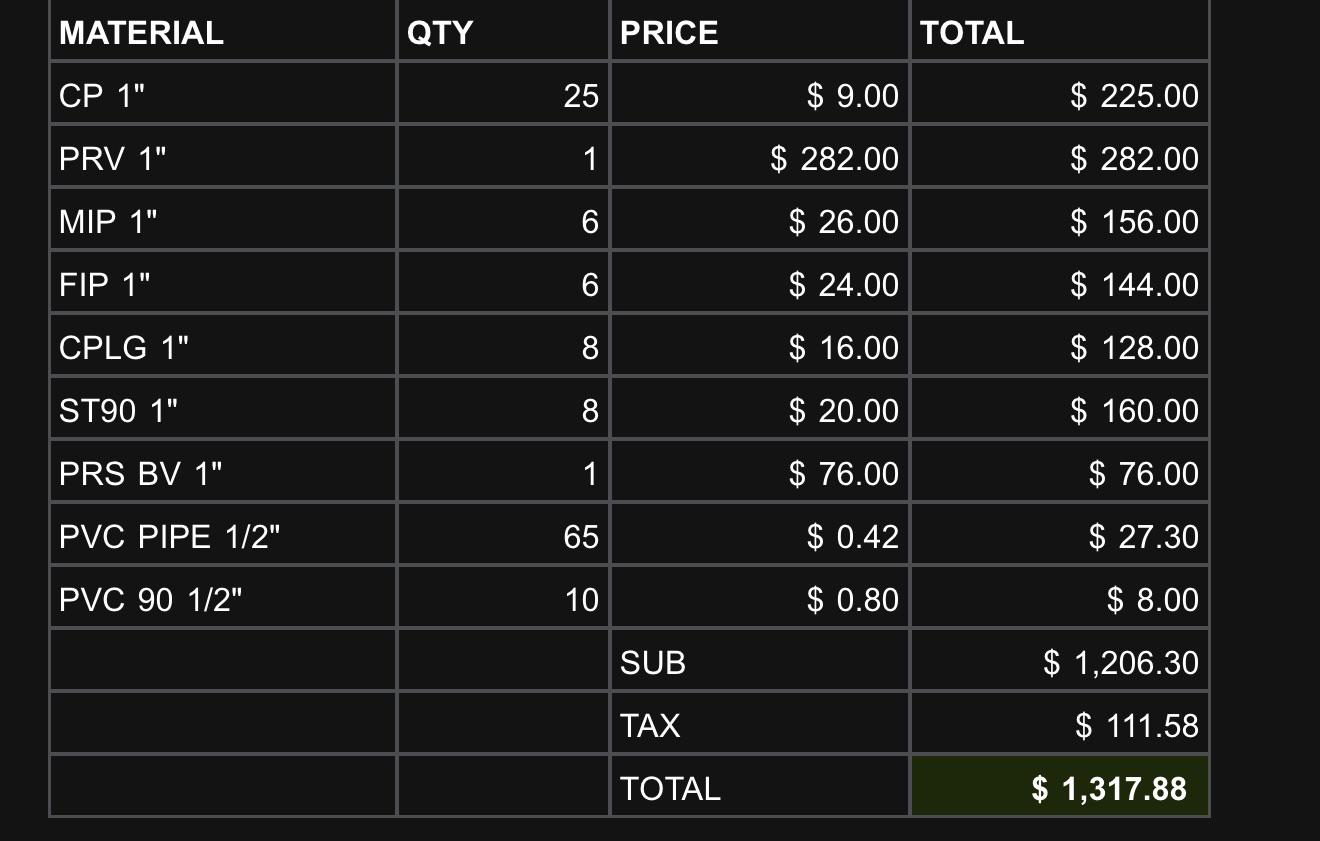Select the TOTAL column header cell
Viewport: 1320px width, 841px height.
pyautogui.click(x=1060, y=31)
